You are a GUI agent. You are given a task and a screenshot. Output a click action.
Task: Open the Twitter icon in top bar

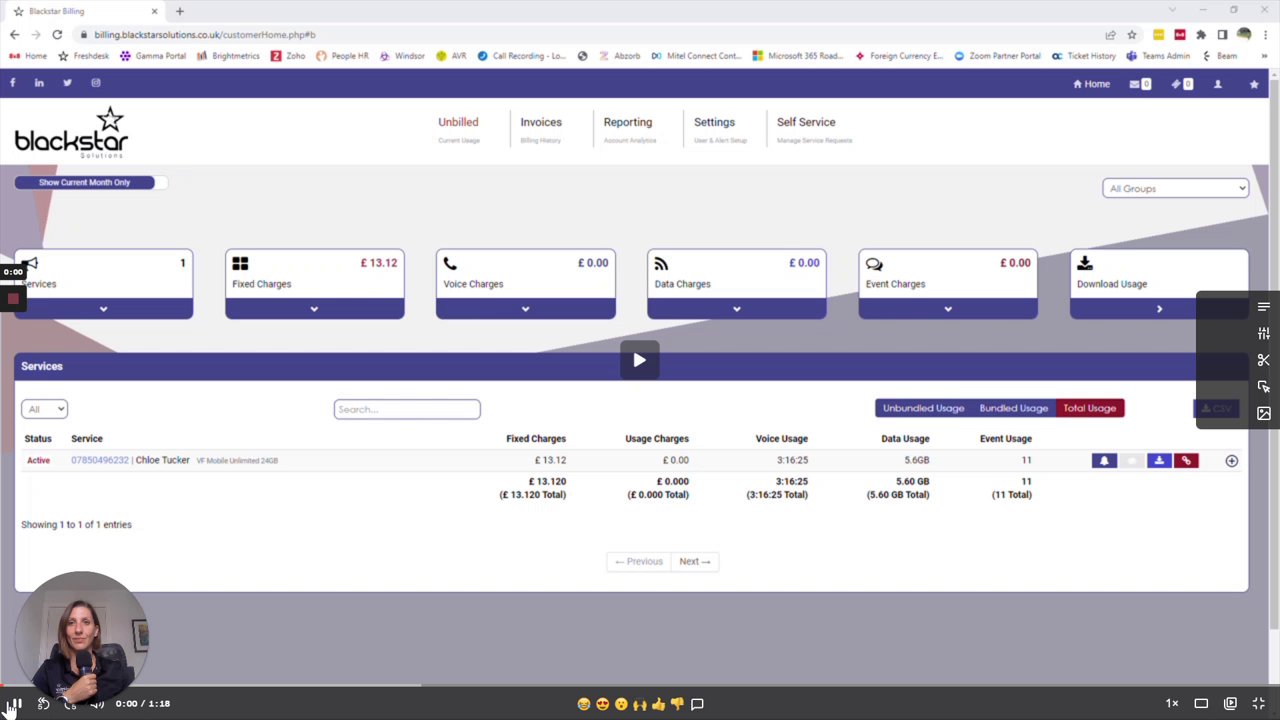[67, 83]
